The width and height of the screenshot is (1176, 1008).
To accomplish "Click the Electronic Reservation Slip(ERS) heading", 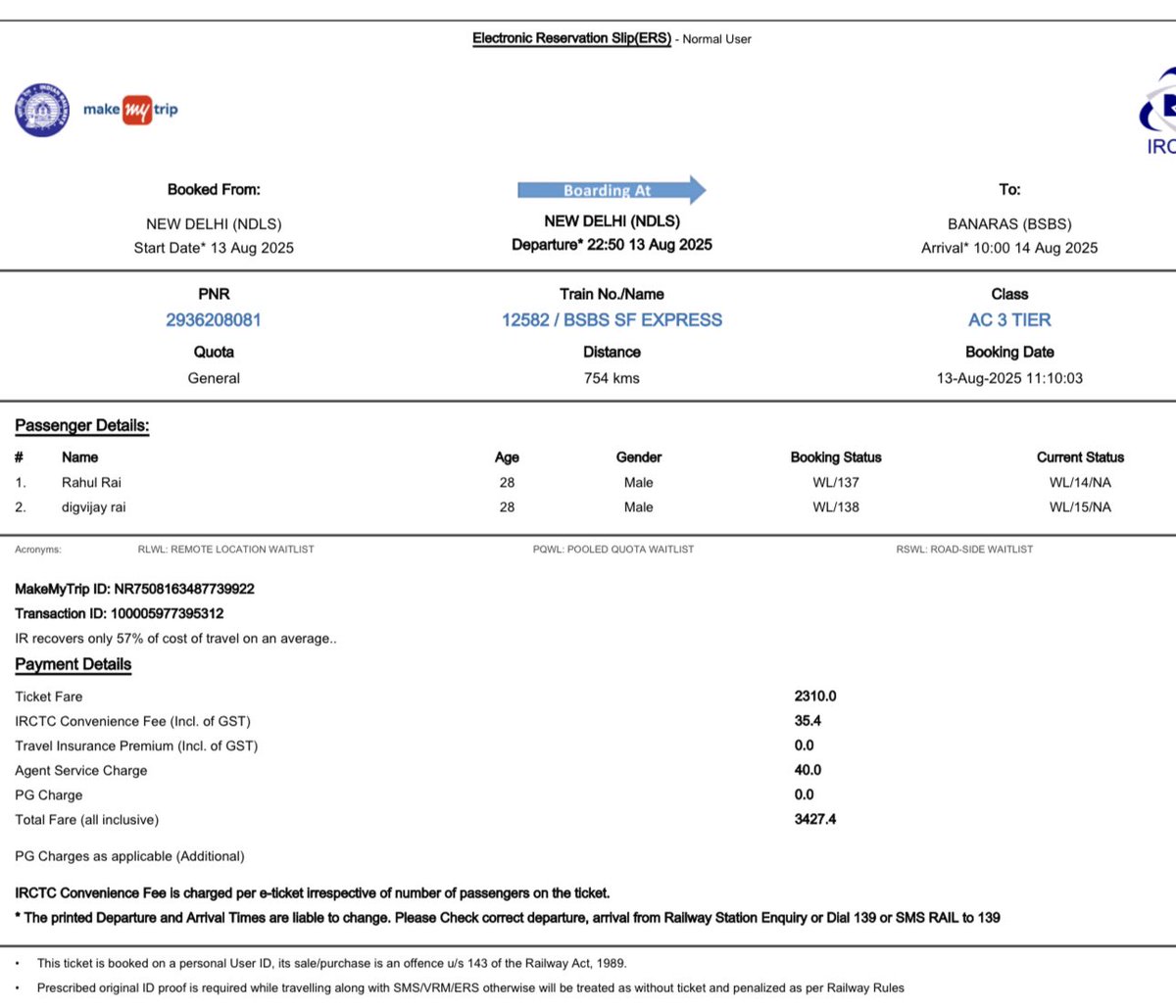I will [571, 38].
